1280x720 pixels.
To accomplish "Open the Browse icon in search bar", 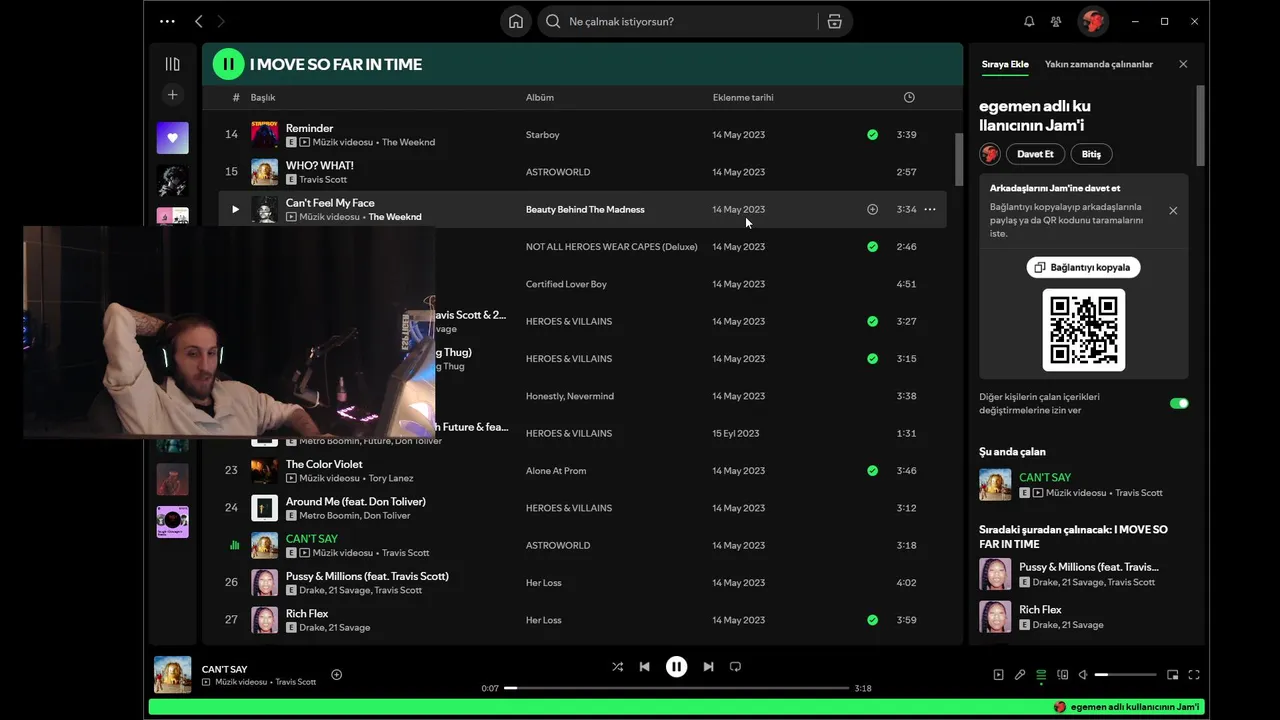I will (x=834, y=21).
